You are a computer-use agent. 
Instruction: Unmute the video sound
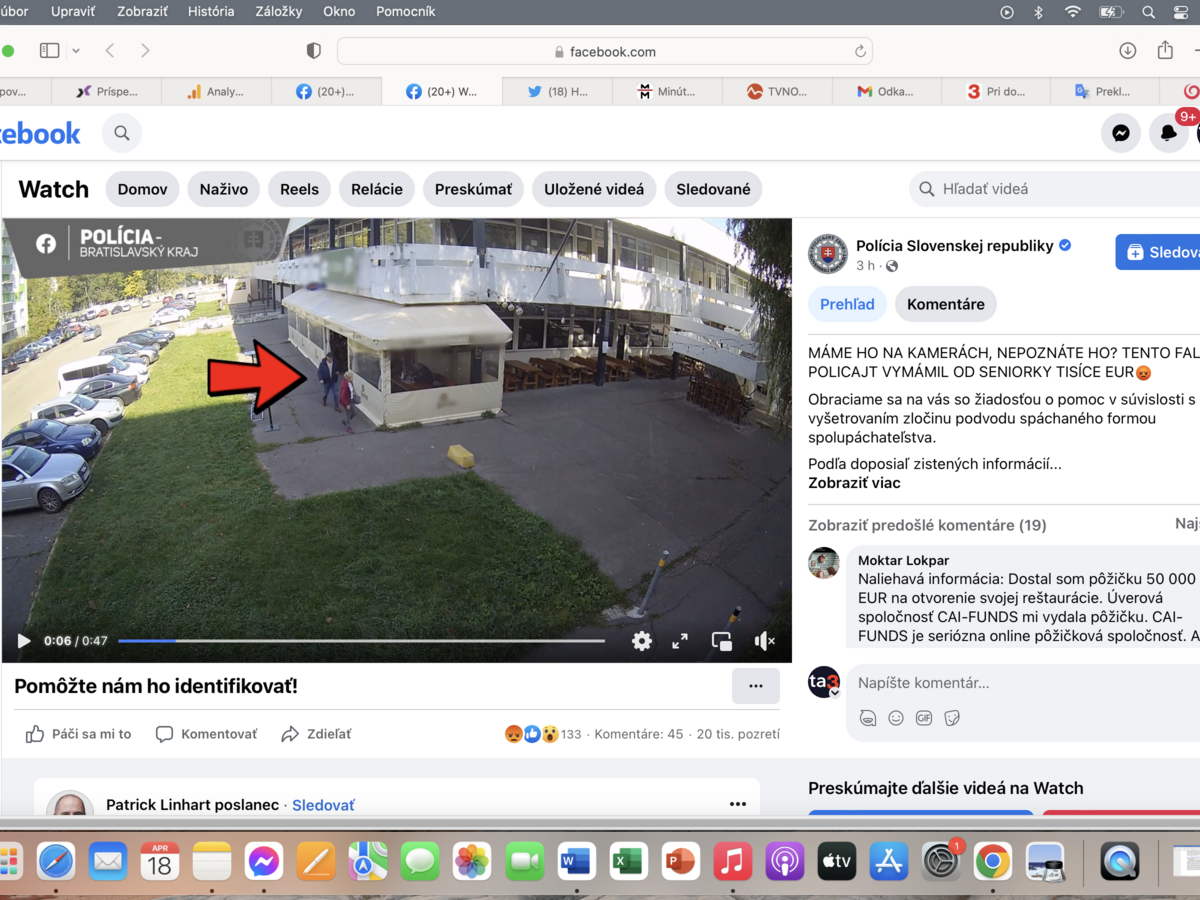[x=764, y=641]
